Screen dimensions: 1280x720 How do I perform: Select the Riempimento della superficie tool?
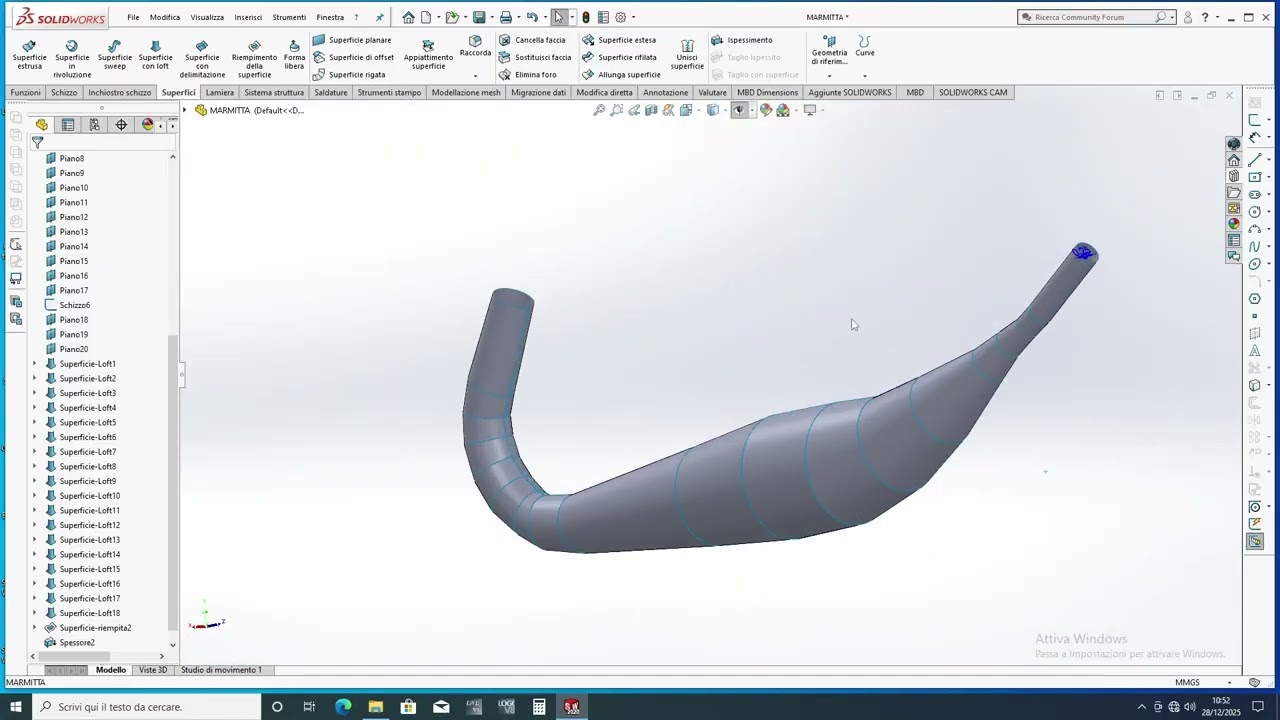[x=254, y=58]
